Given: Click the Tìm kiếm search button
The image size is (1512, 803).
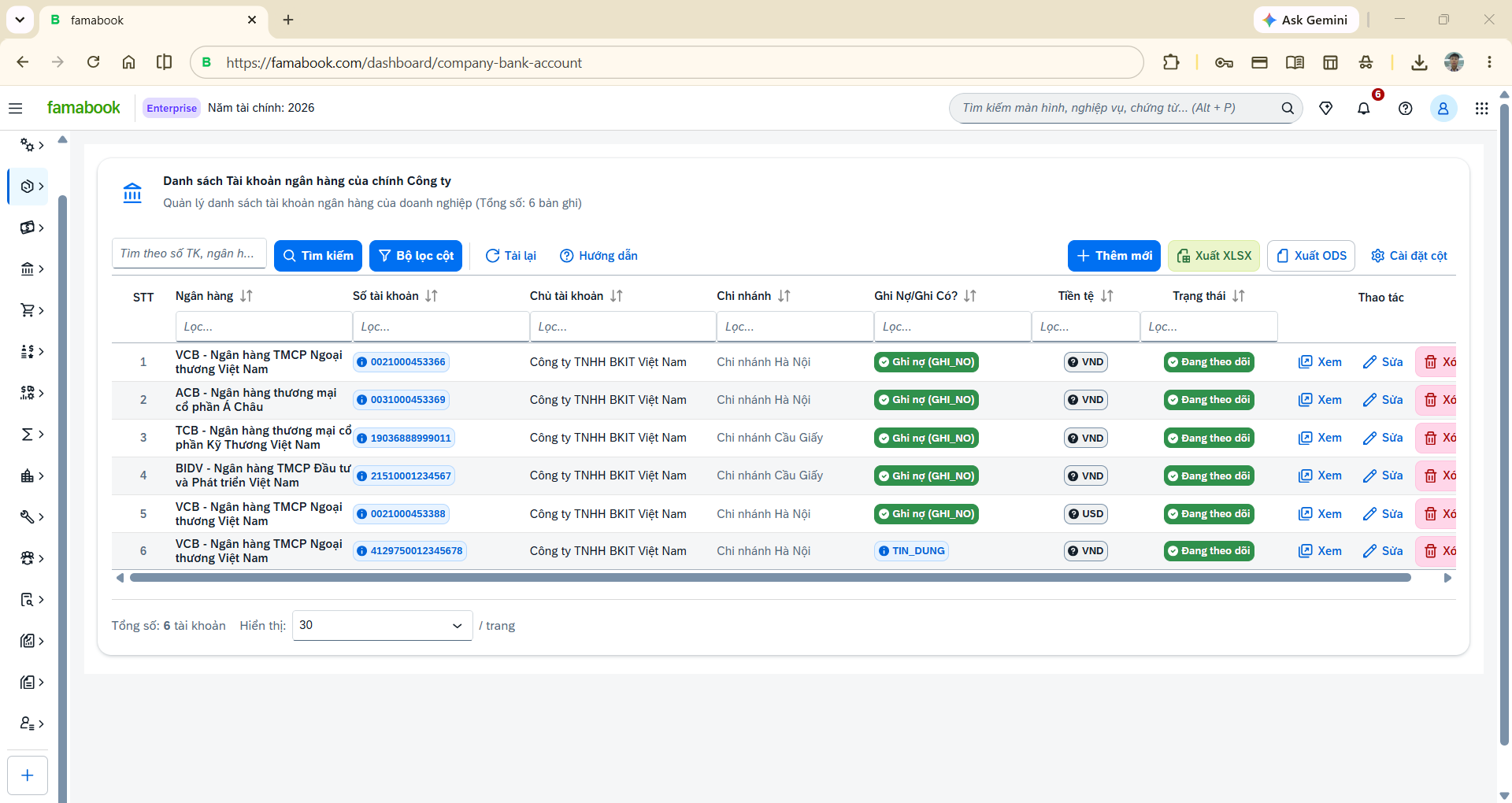Looking at the screenshot, I should tap(318, 256).
